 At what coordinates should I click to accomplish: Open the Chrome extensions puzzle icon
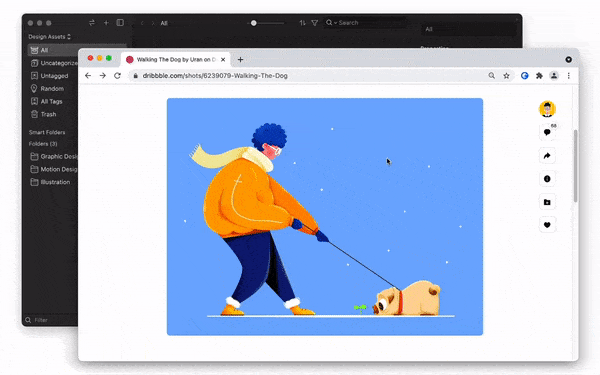tap(539, 76)
